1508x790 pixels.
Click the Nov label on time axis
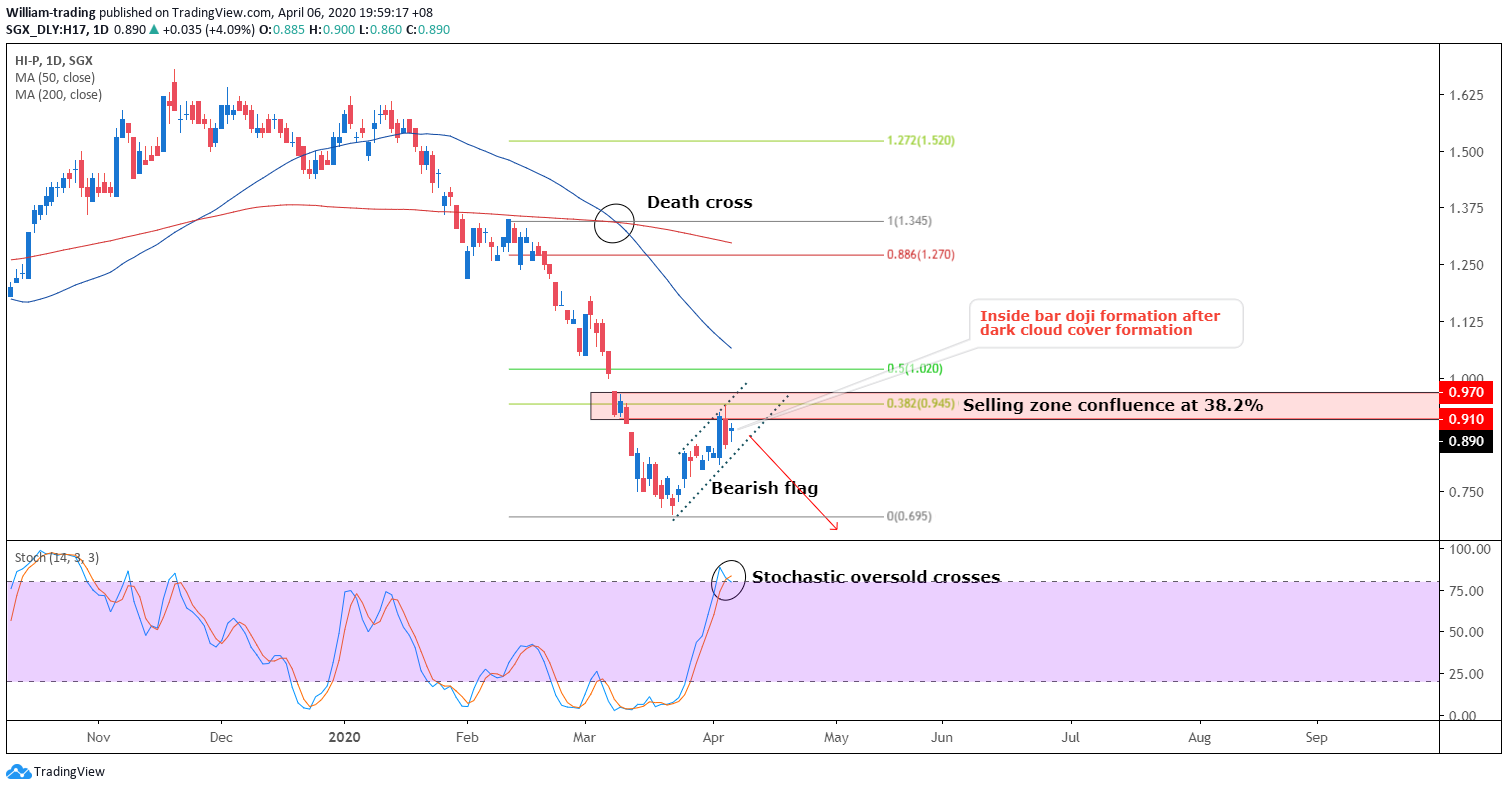98,738
